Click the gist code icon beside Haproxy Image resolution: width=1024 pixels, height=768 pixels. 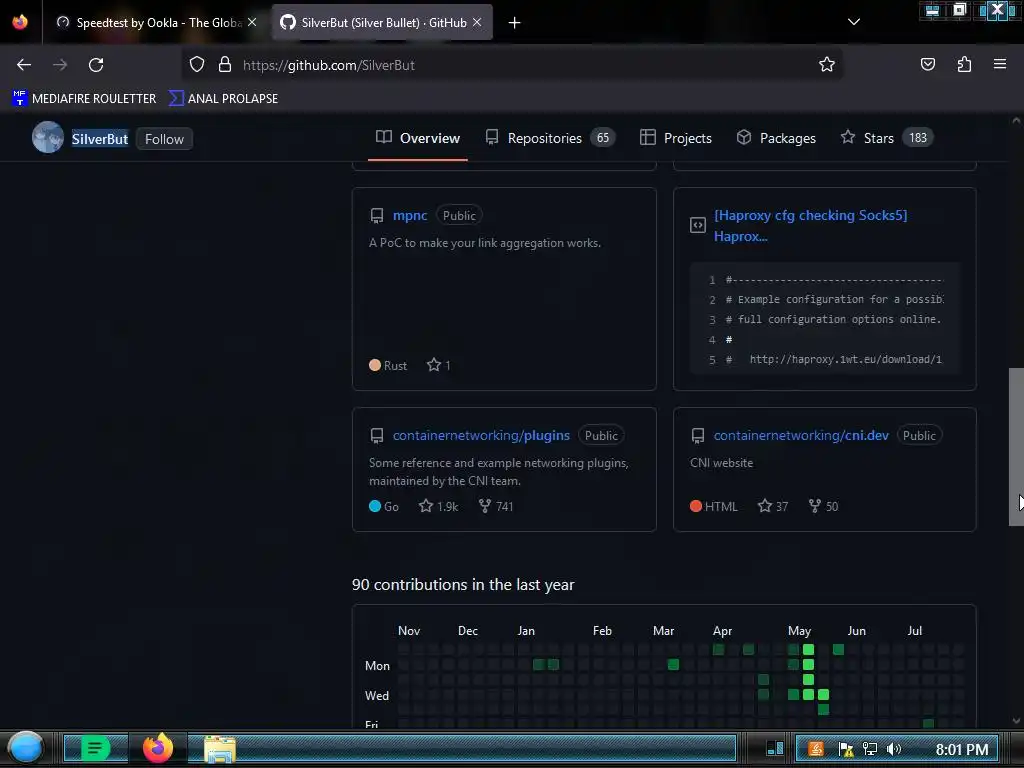(x=697, y=225)
